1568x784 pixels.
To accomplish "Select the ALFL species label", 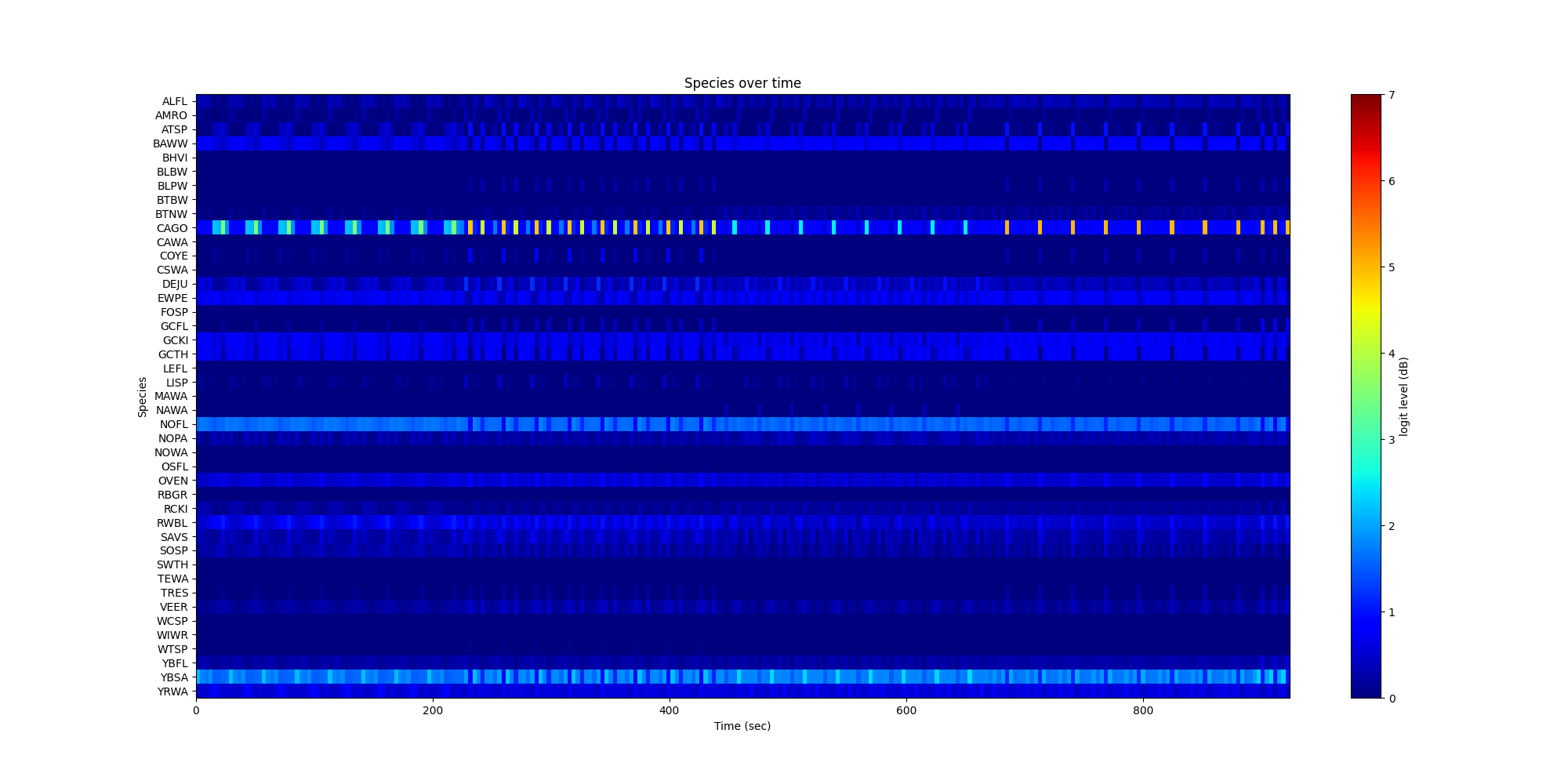I will coord(174,102).
